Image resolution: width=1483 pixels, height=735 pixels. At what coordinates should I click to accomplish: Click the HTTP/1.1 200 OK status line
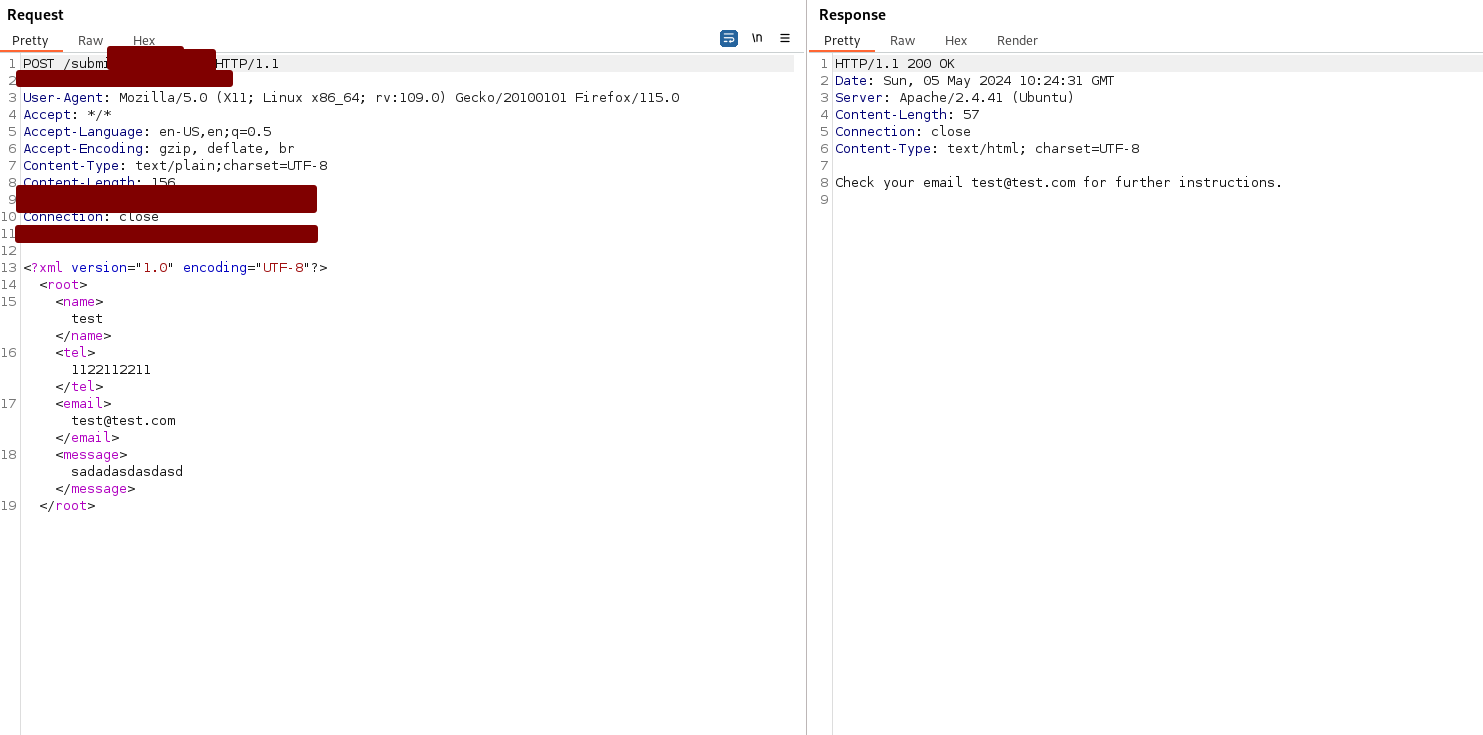pyautogui.click(x=894, y=64)
